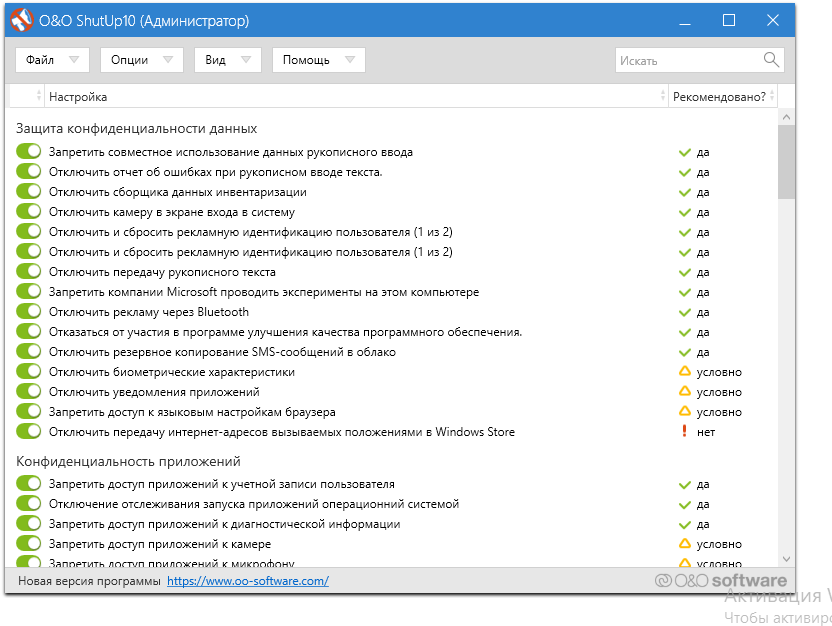Toggle software quality improvement program switch
The image size is (832, 626).
click(x=29, y=331)
